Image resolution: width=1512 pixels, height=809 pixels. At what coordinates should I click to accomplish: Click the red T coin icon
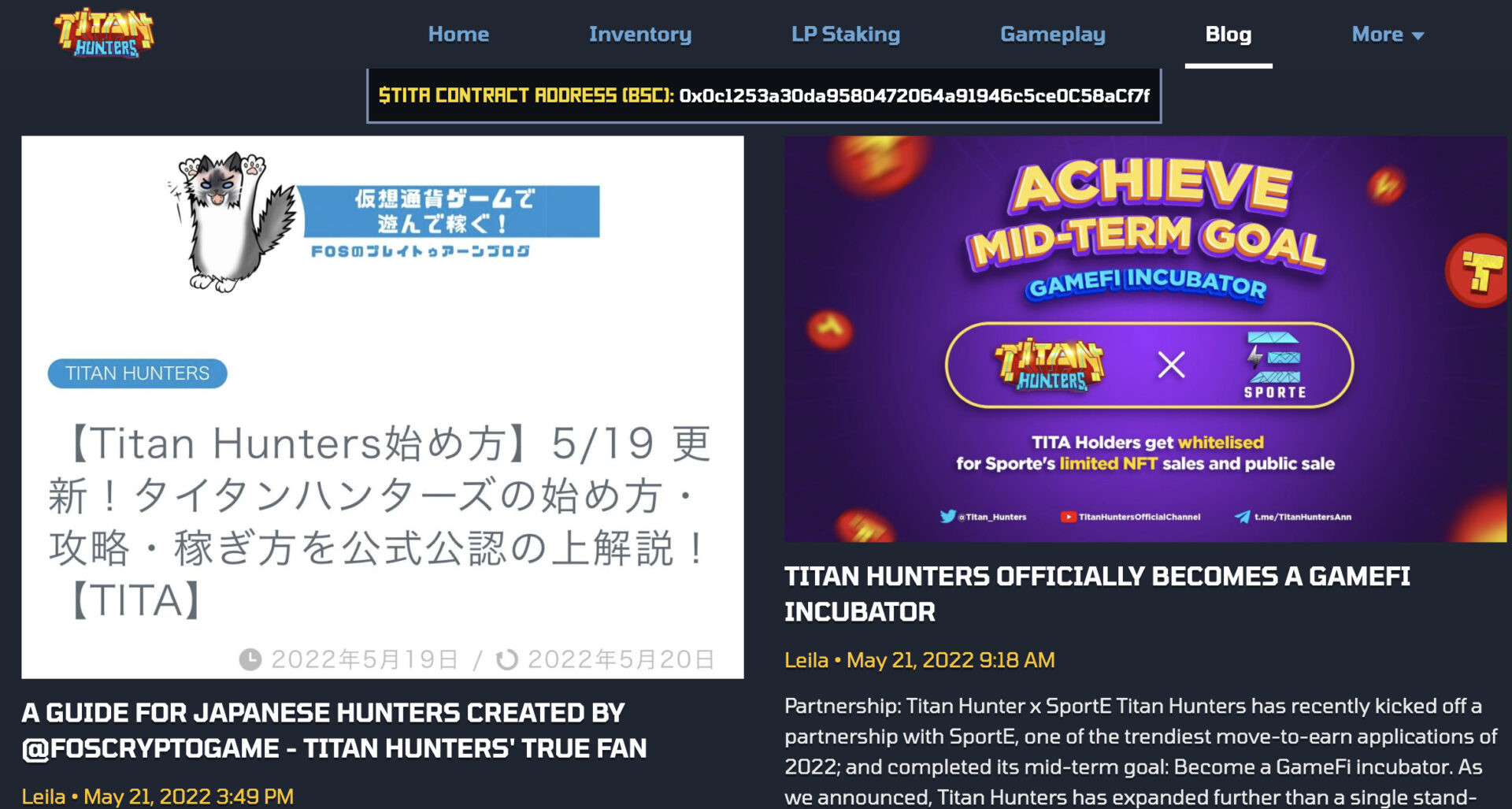[1478, 270]
